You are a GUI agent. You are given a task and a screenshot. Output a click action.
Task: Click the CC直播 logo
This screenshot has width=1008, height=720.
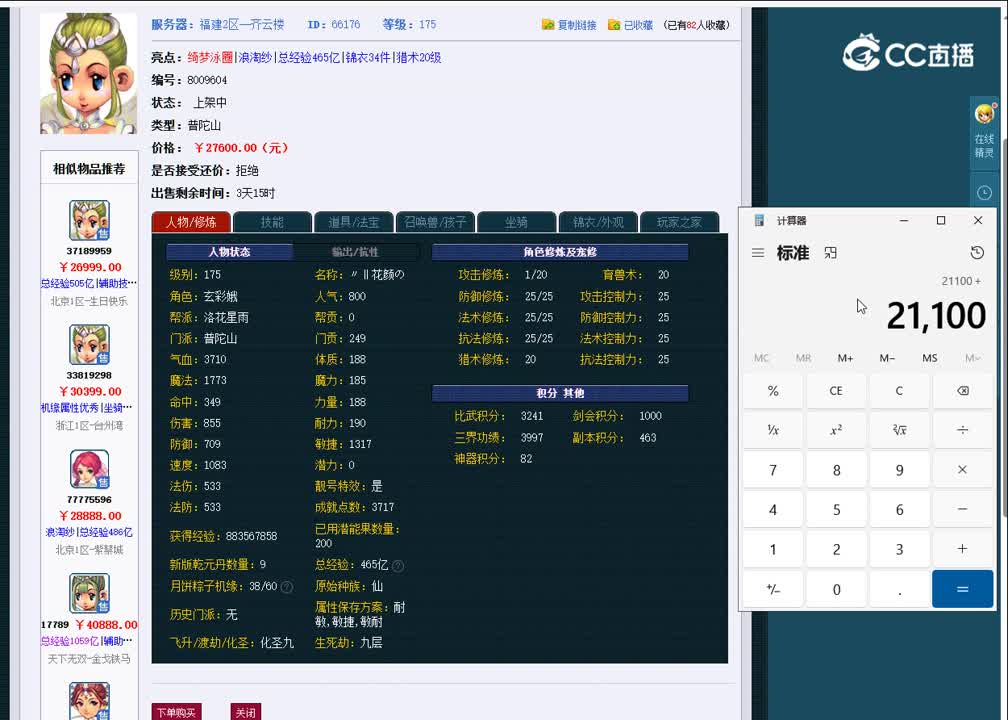(x=908, y=53)
